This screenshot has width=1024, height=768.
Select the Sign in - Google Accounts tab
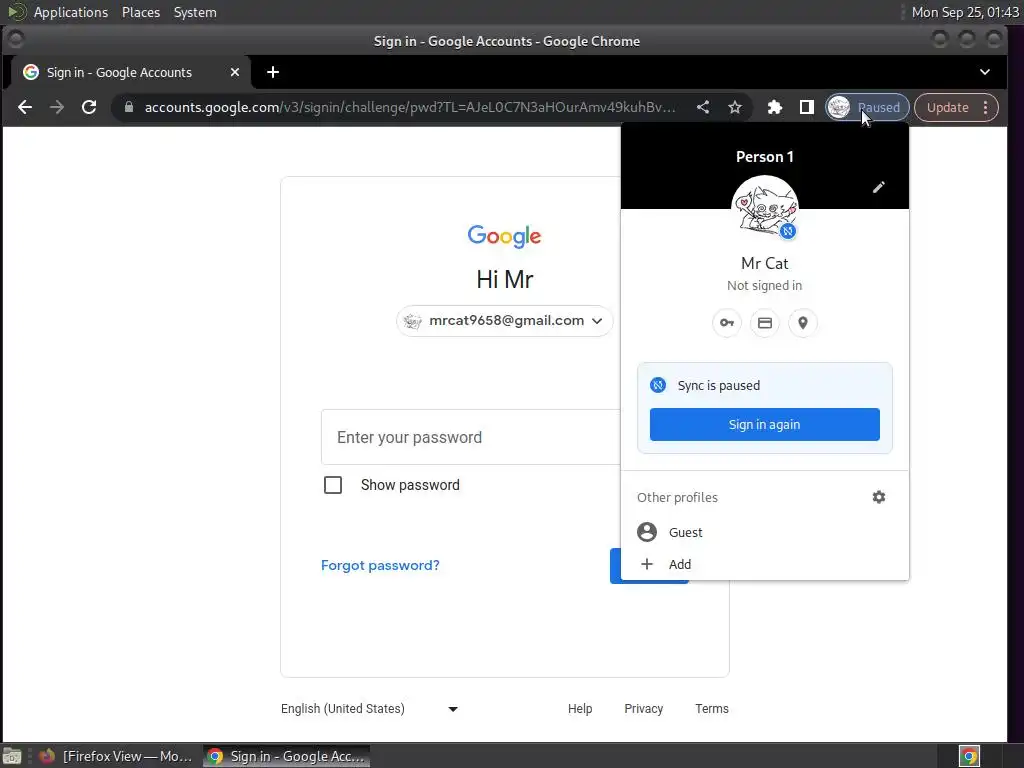click(131, 72)
